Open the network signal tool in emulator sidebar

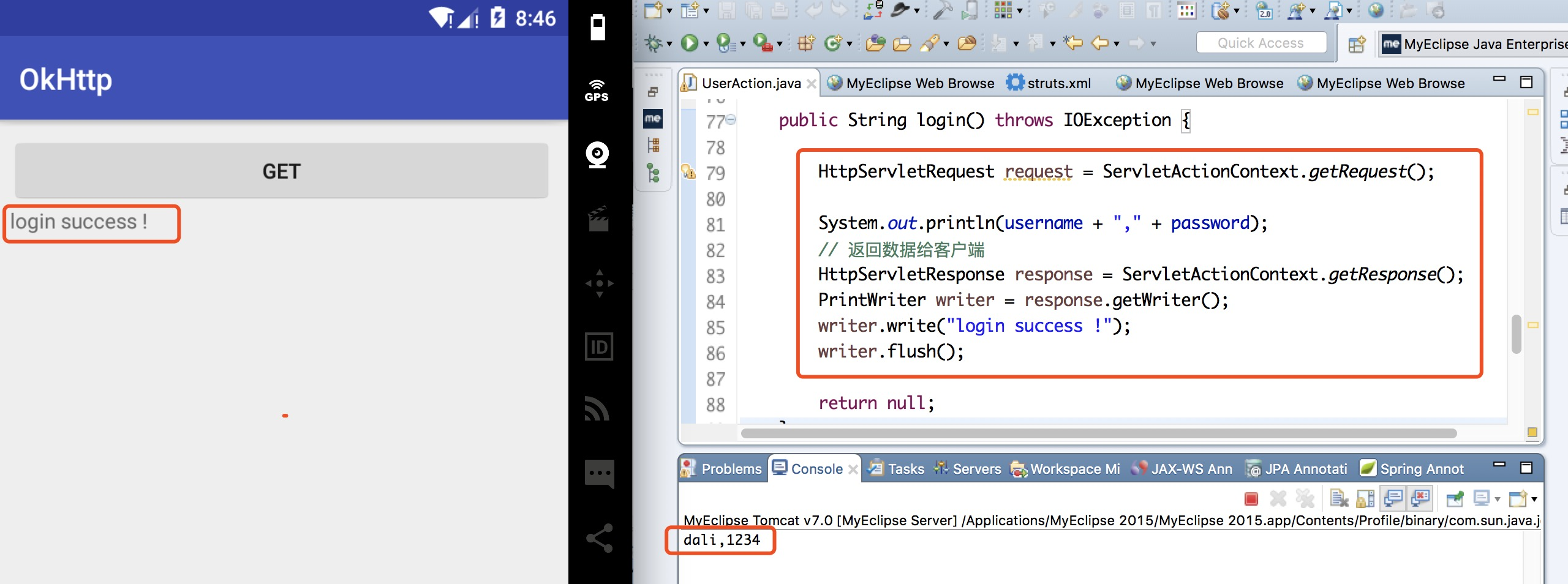point(597,409)
